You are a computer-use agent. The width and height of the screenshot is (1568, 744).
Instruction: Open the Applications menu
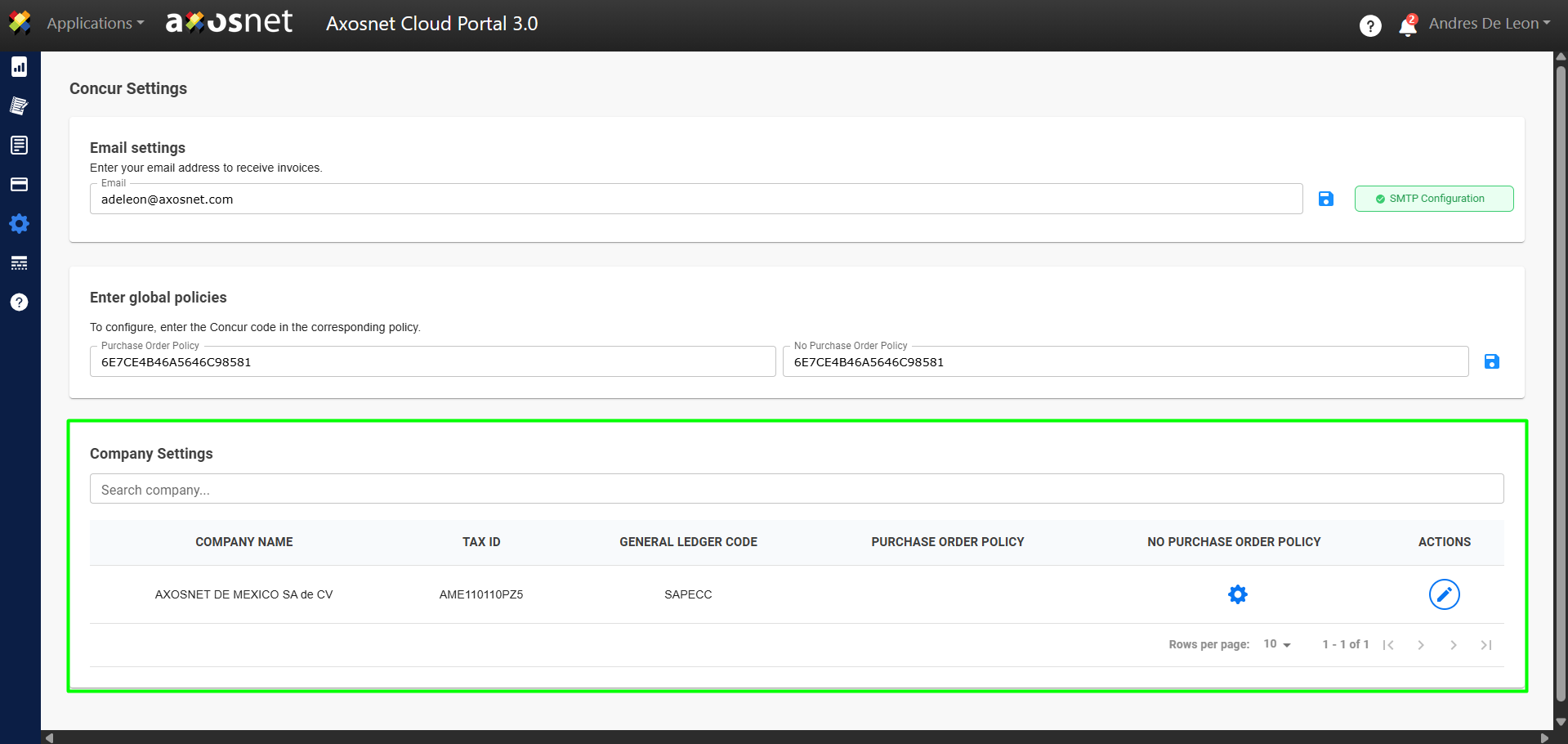tap(96, 24)
